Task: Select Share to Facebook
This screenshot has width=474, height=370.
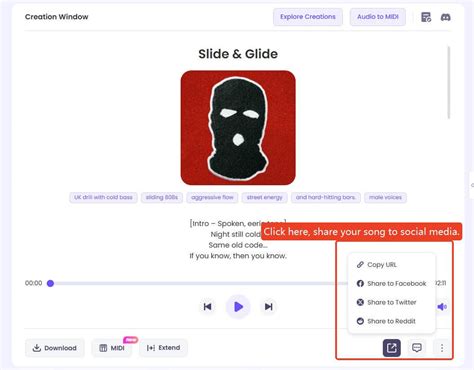Action: (392, 283)
